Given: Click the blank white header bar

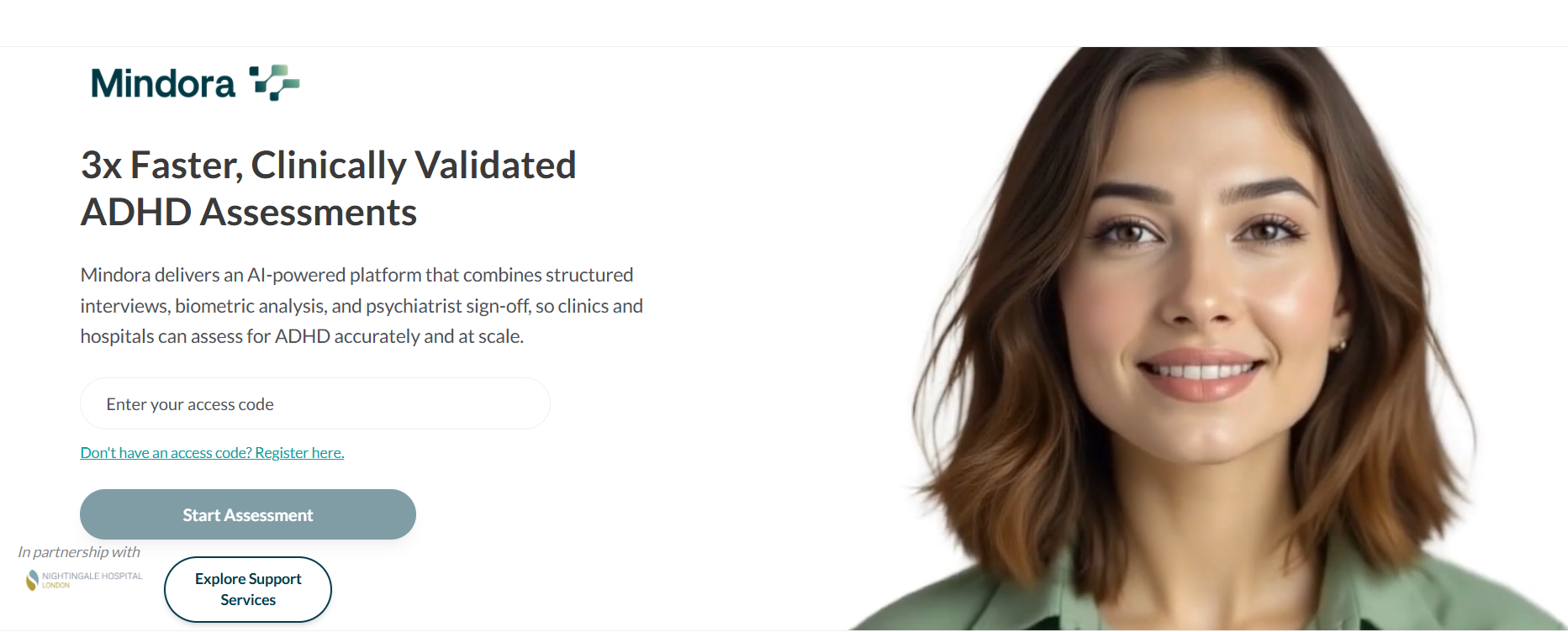Looking at the screenshot, I should [784, 23].
